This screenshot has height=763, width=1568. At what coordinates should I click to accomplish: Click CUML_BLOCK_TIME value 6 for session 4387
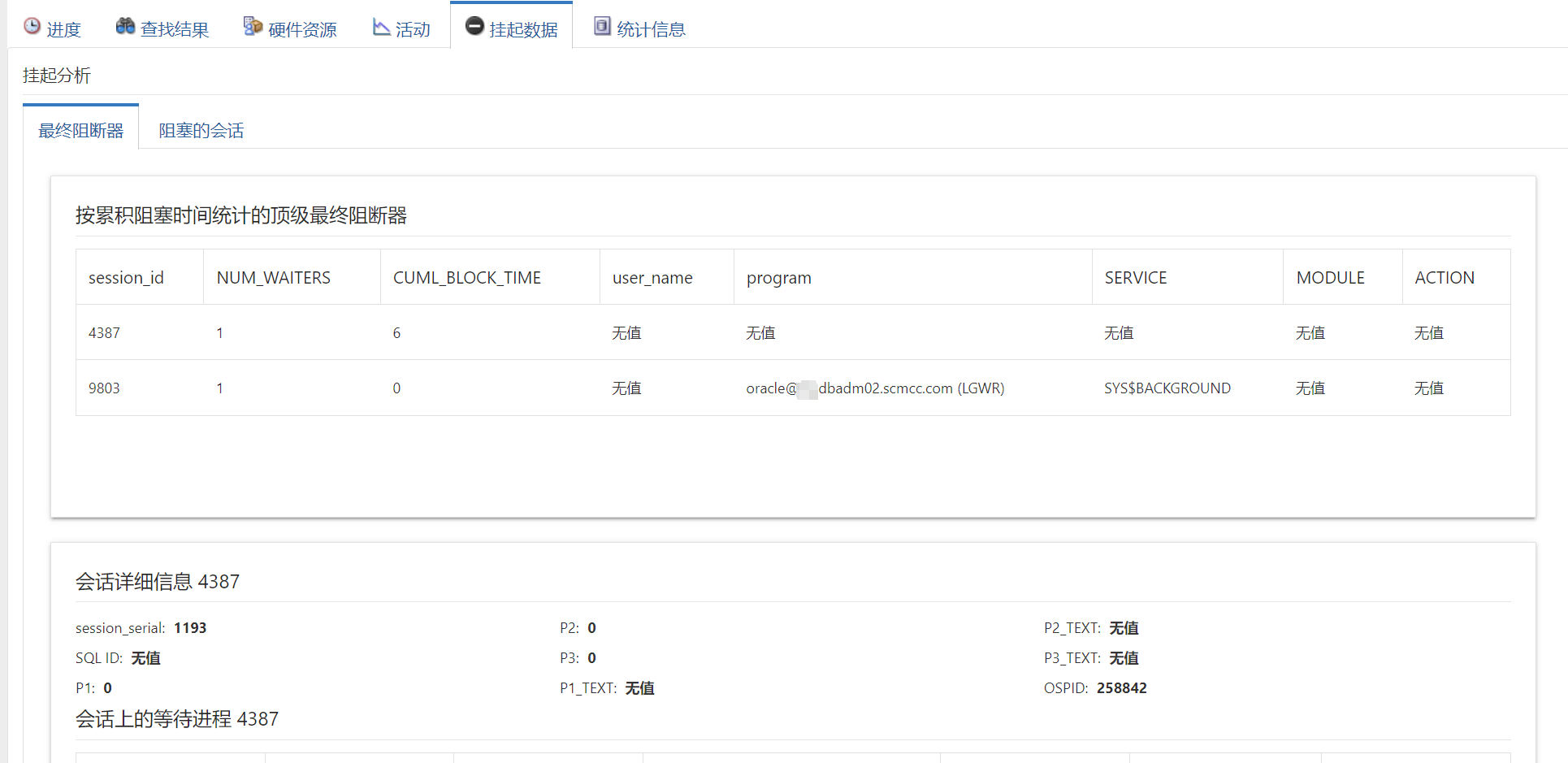(x=396, y=333)
